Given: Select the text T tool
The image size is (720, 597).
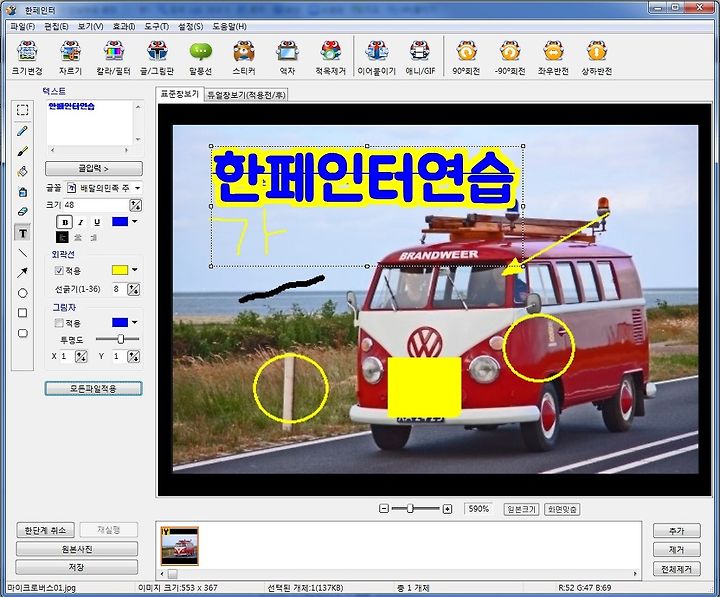Looking at the screenshot, I should [x=22, y=233].
